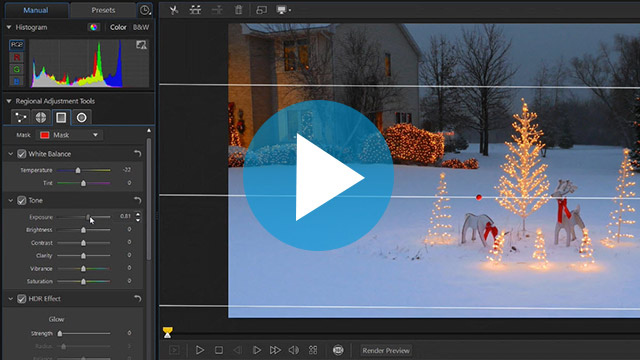
Task: Open the history clock icon
Action: pos(145,10)
